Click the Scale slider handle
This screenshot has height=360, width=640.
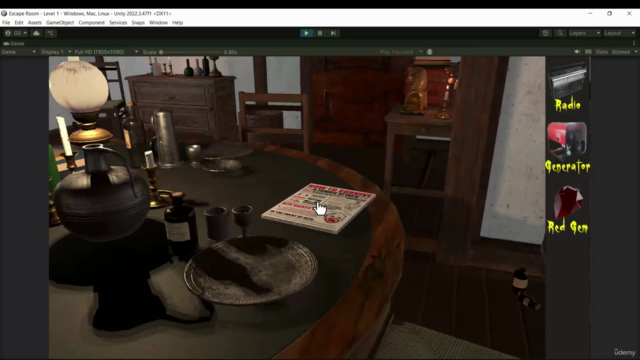click(x=161, y=52)
